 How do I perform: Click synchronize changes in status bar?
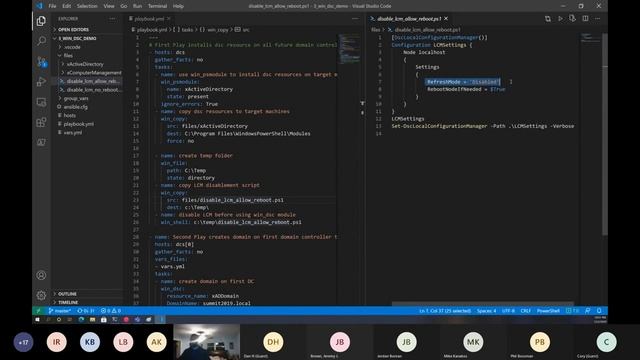[x=86, y=311]
